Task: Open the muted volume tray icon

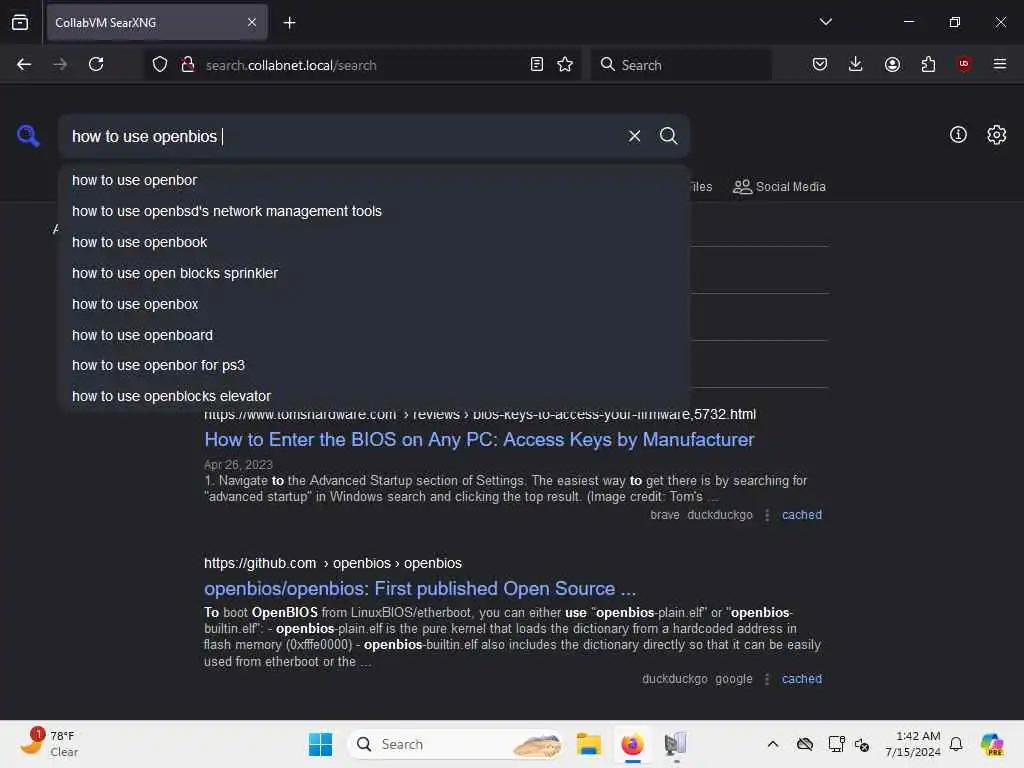Action: coord(862,744)
